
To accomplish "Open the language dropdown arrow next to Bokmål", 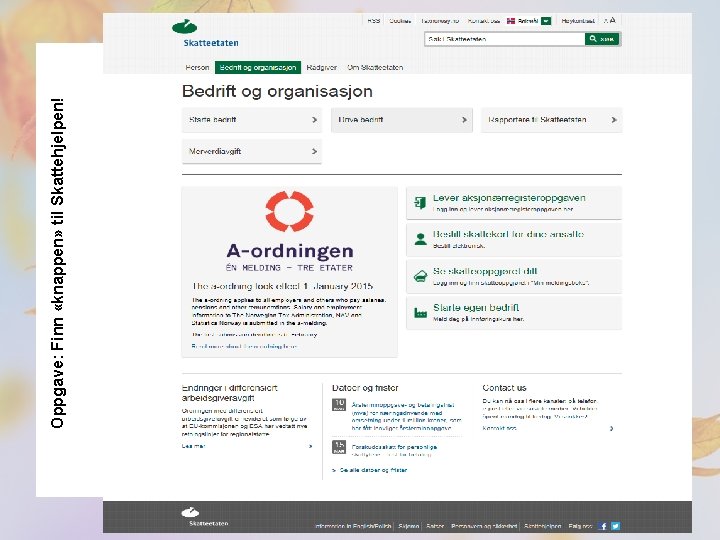I will tap(546, 21).
